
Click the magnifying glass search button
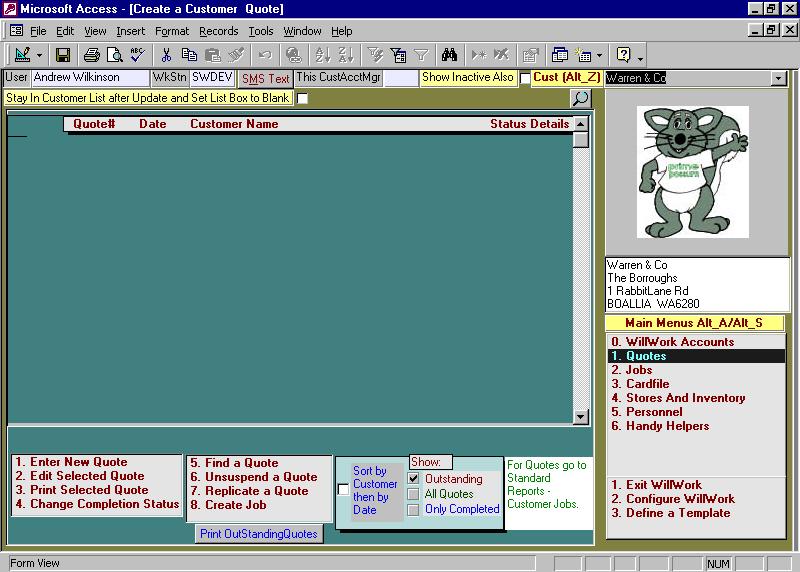580,98
